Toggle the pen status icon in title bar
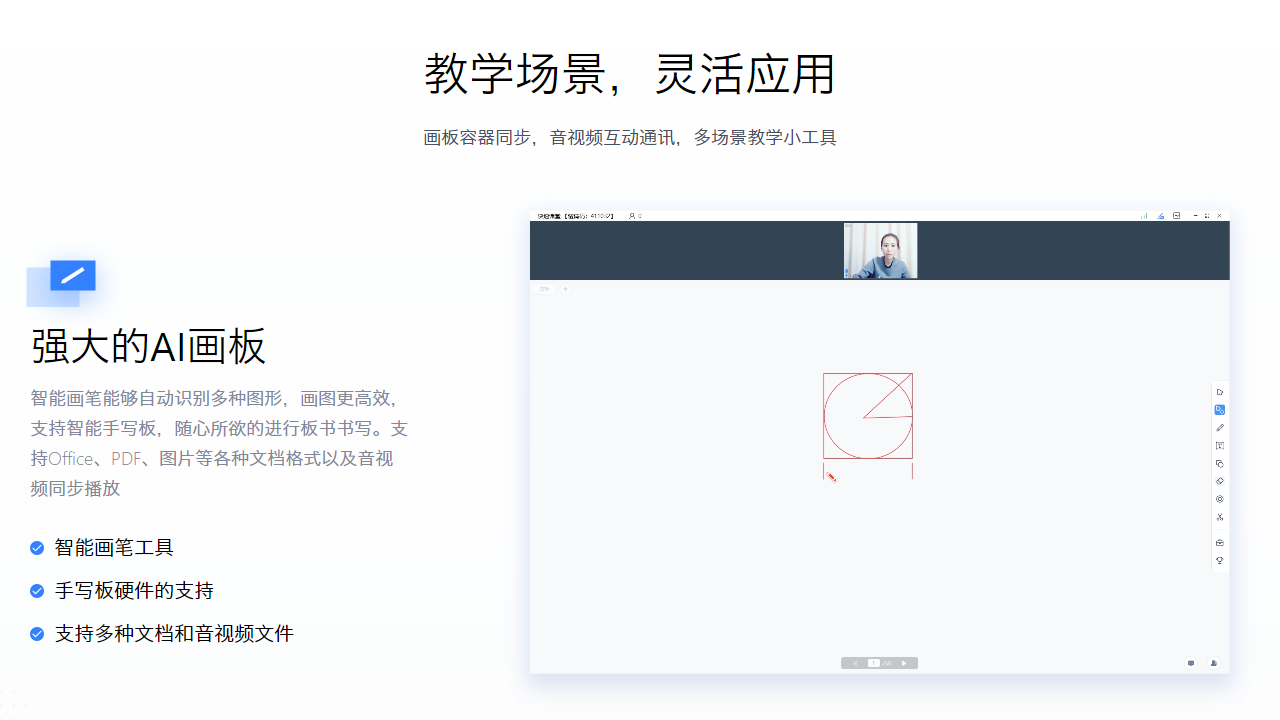Screen dimensions: 1280x720 point(1160,216)
